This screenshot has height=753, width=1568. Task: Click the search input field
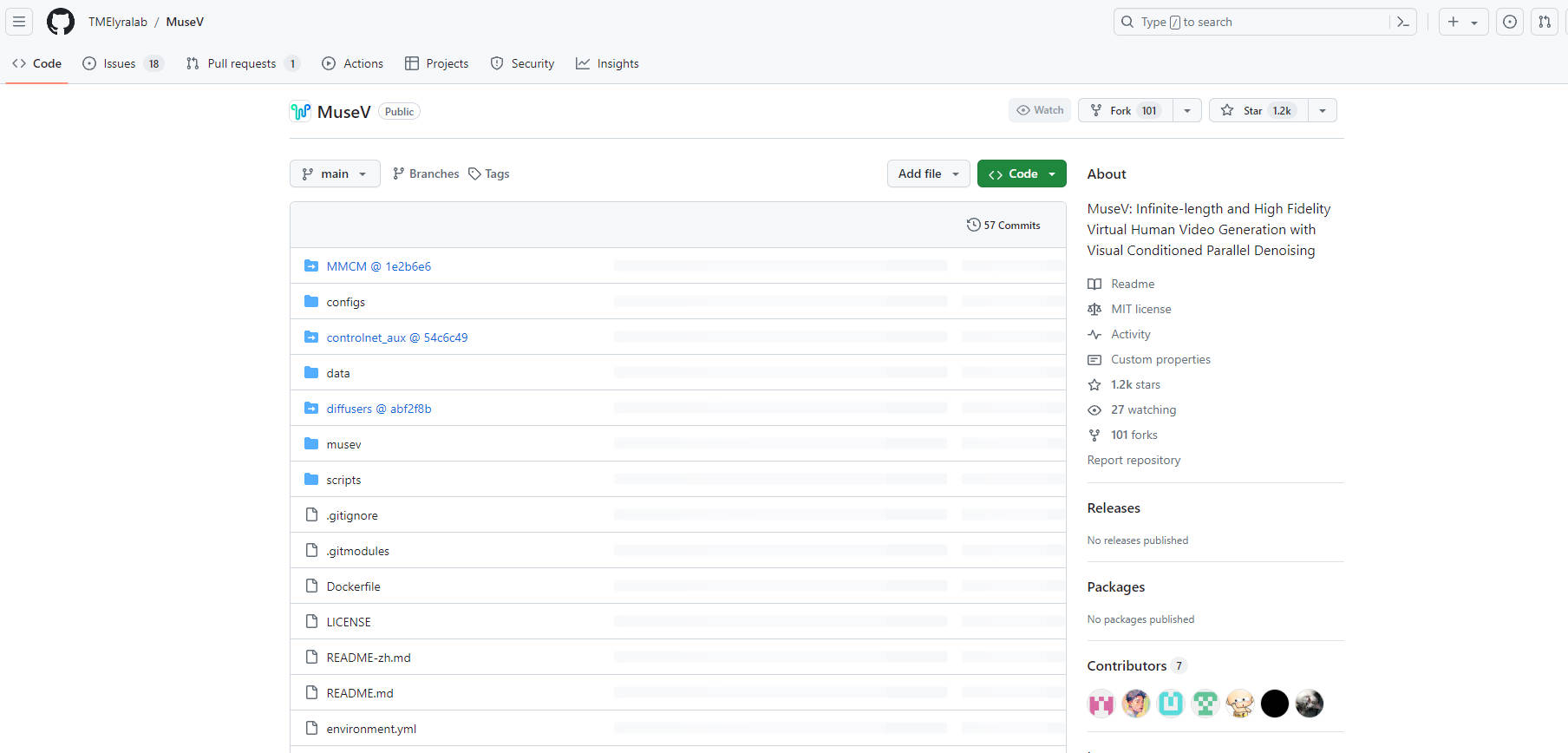tap(1253, 22)
